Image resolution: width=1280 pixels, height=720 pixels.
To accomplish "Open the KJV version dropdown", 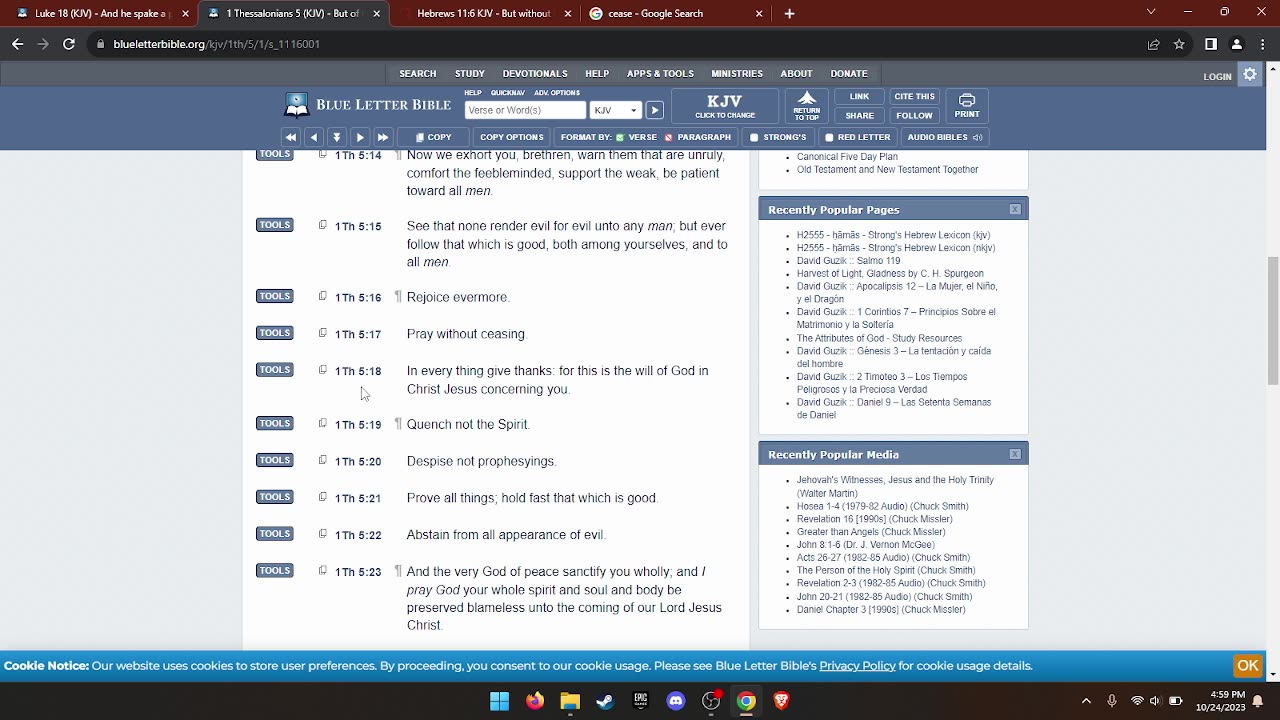I will point(615,110).
